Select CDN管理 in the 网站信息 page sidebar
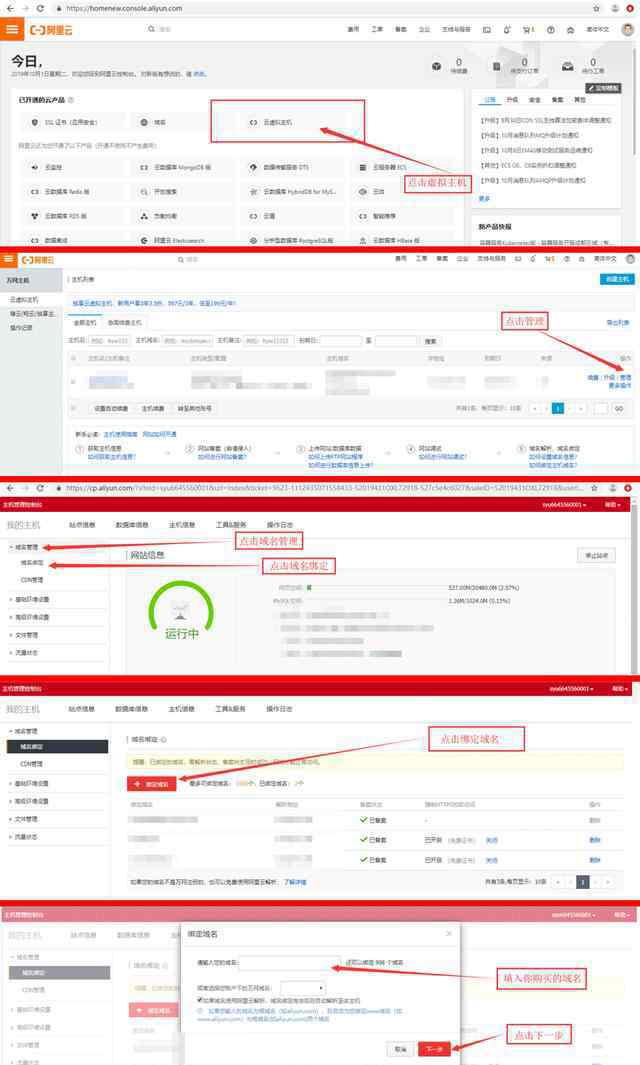This screenshot has width=640, height=1065. pos(31,580)
